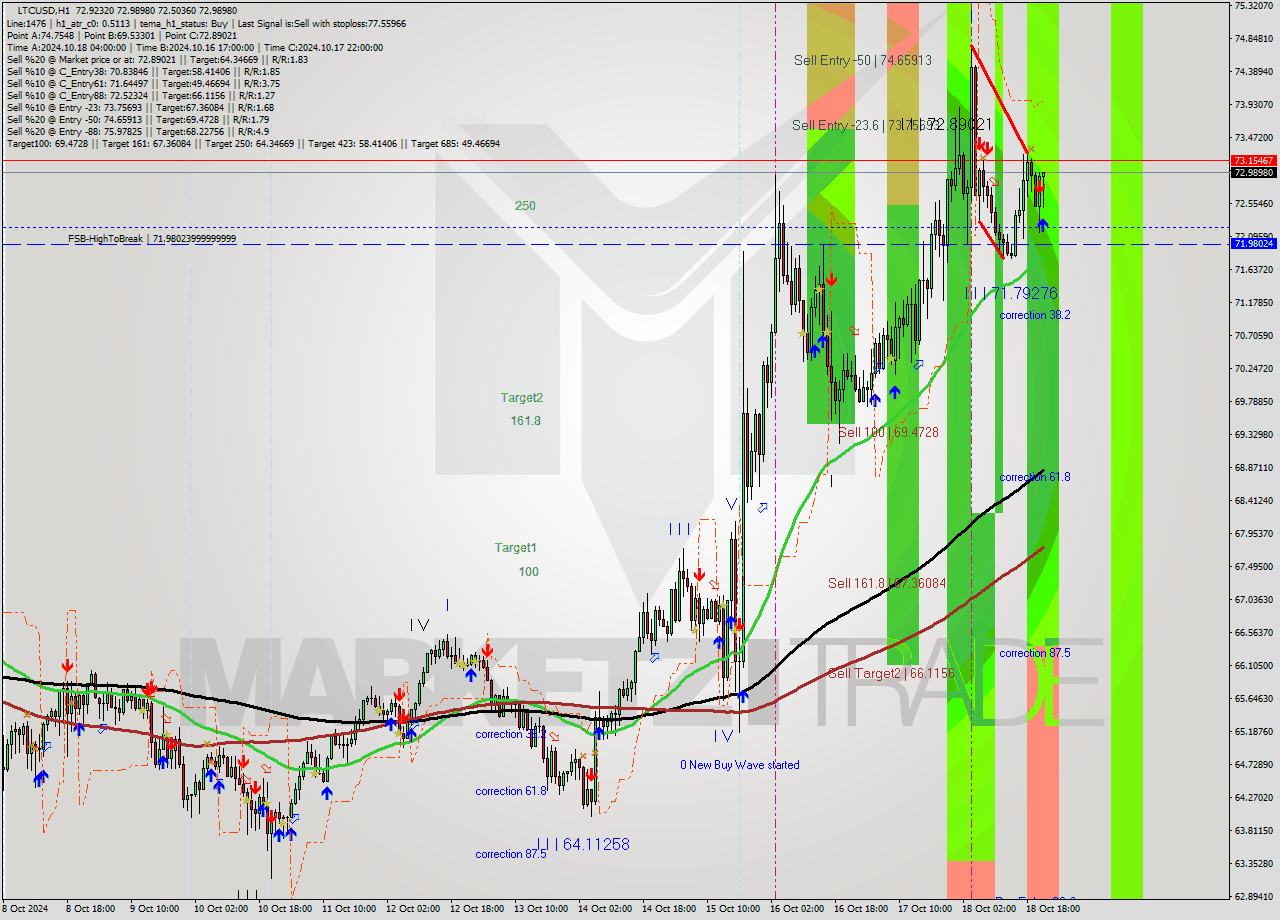1280x920 pixels.
Task: Click the 72.98980 current price tag
Action: (1253, 173)
